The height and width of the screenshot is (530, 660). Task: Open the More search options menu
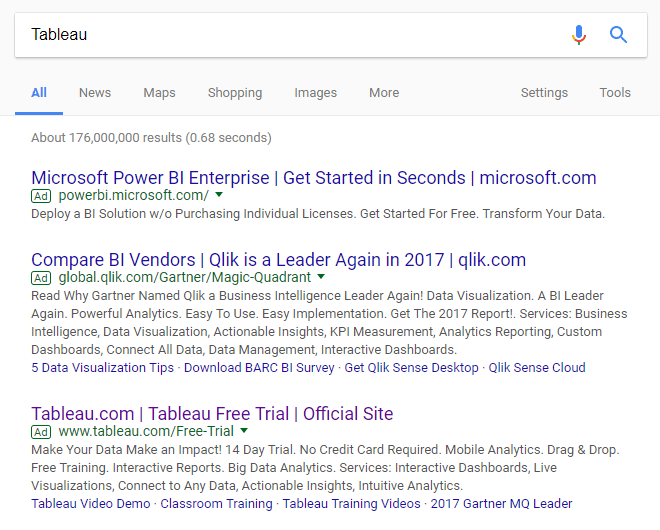[x=384, y=93]
